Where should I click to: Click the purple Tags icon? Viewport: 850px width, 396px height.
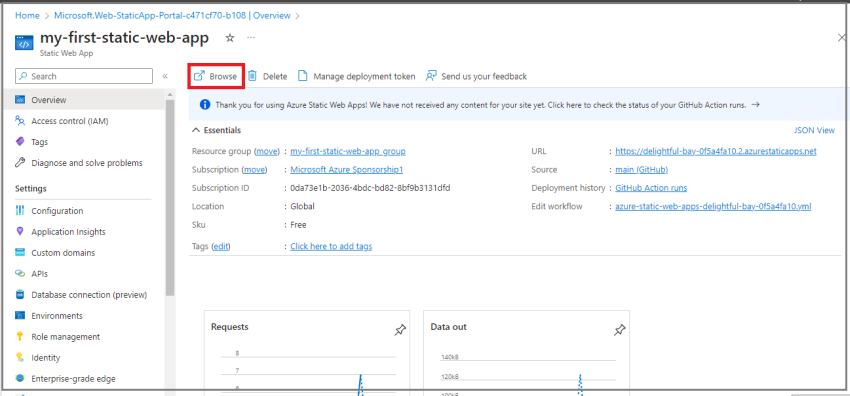(x=20, y=142)
